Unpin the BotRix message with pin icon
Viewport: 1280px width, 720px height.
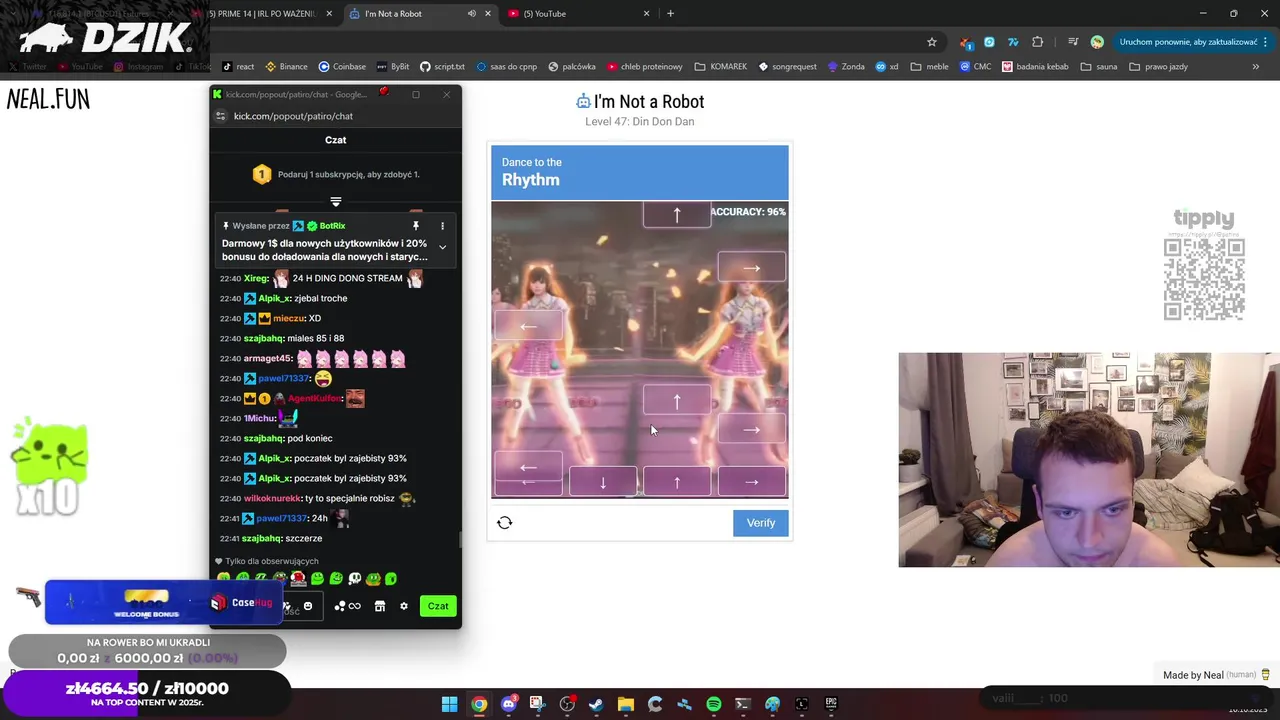[x=416, y=226]
